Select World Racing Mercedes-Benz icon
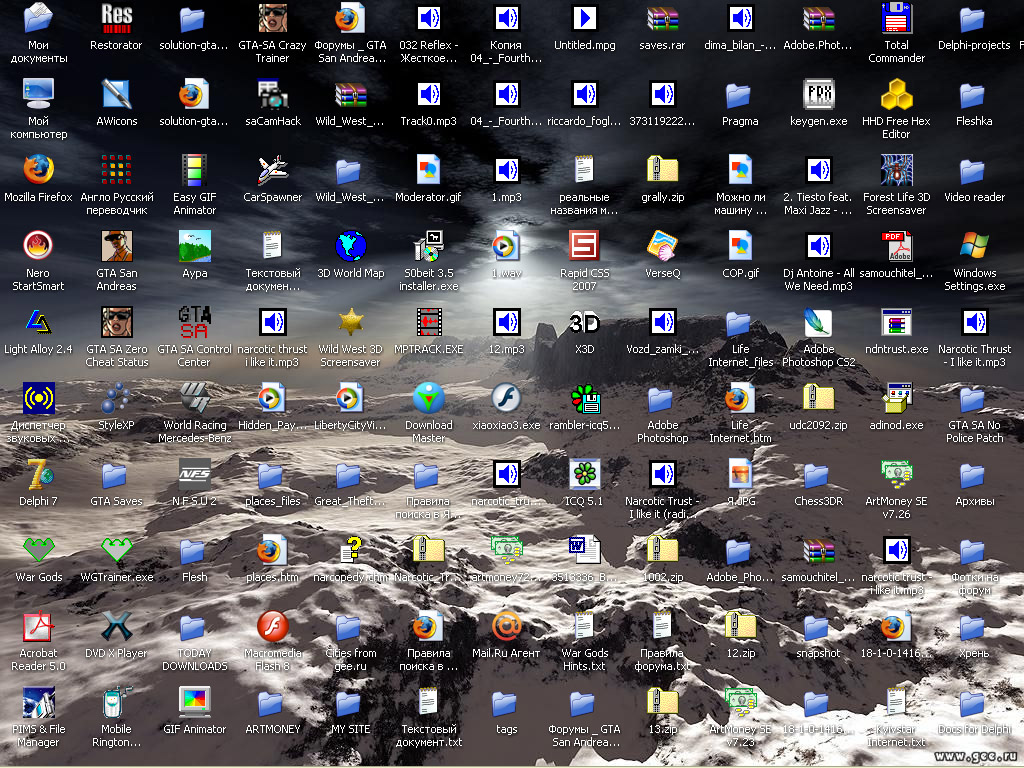 tap(194, 398)
